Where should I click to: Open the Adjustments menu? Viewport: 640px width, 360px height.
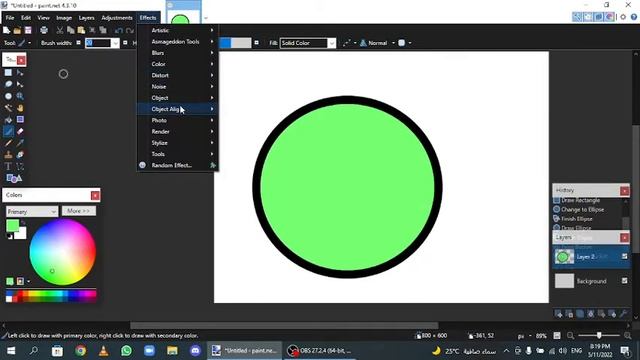click(117, 18)
